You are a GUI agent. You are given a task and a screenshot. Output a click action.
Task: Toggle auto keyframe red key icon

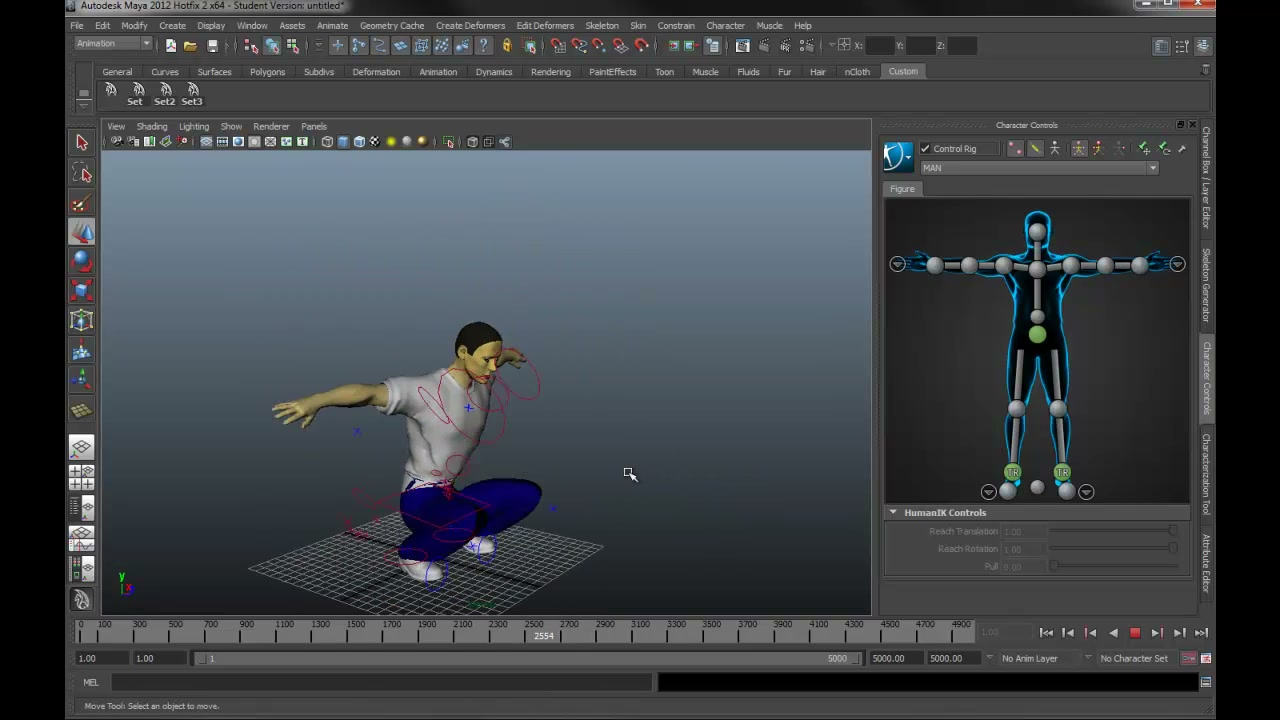[x=1188, y=658]
